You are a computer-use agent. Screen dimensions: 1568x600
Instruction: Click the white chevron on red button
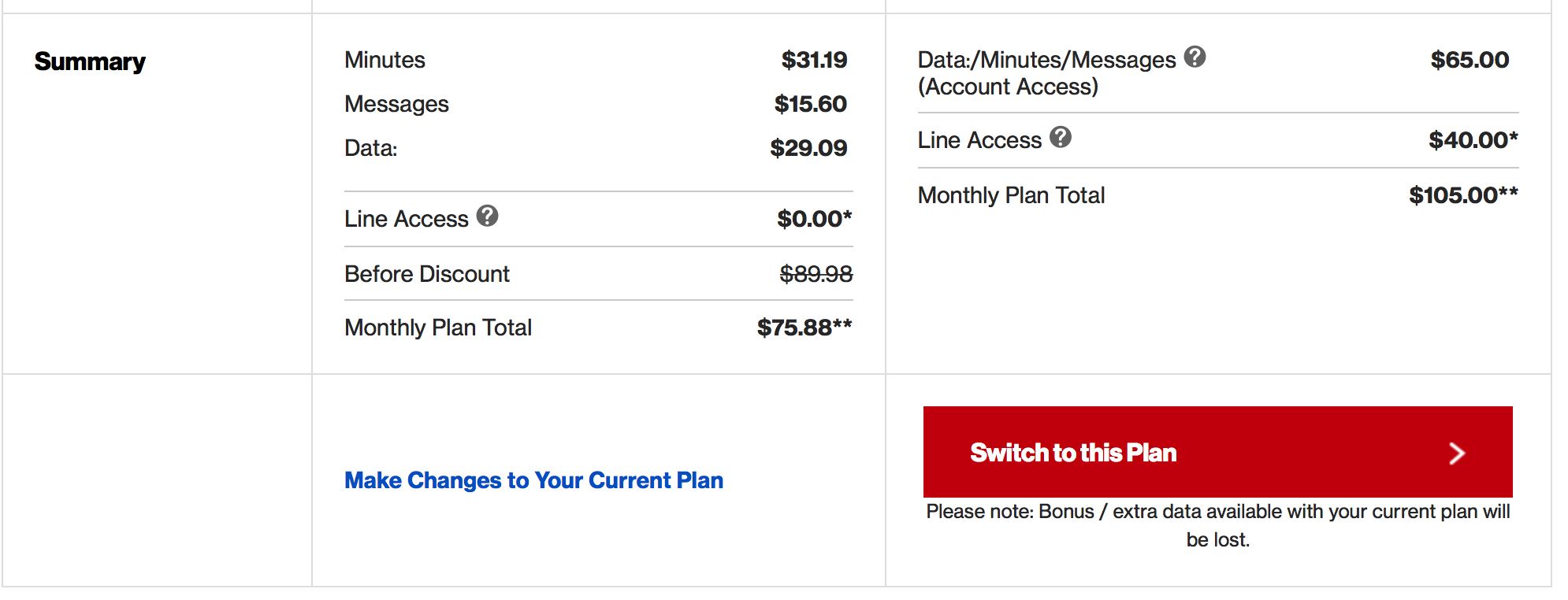coord(1456,453)
